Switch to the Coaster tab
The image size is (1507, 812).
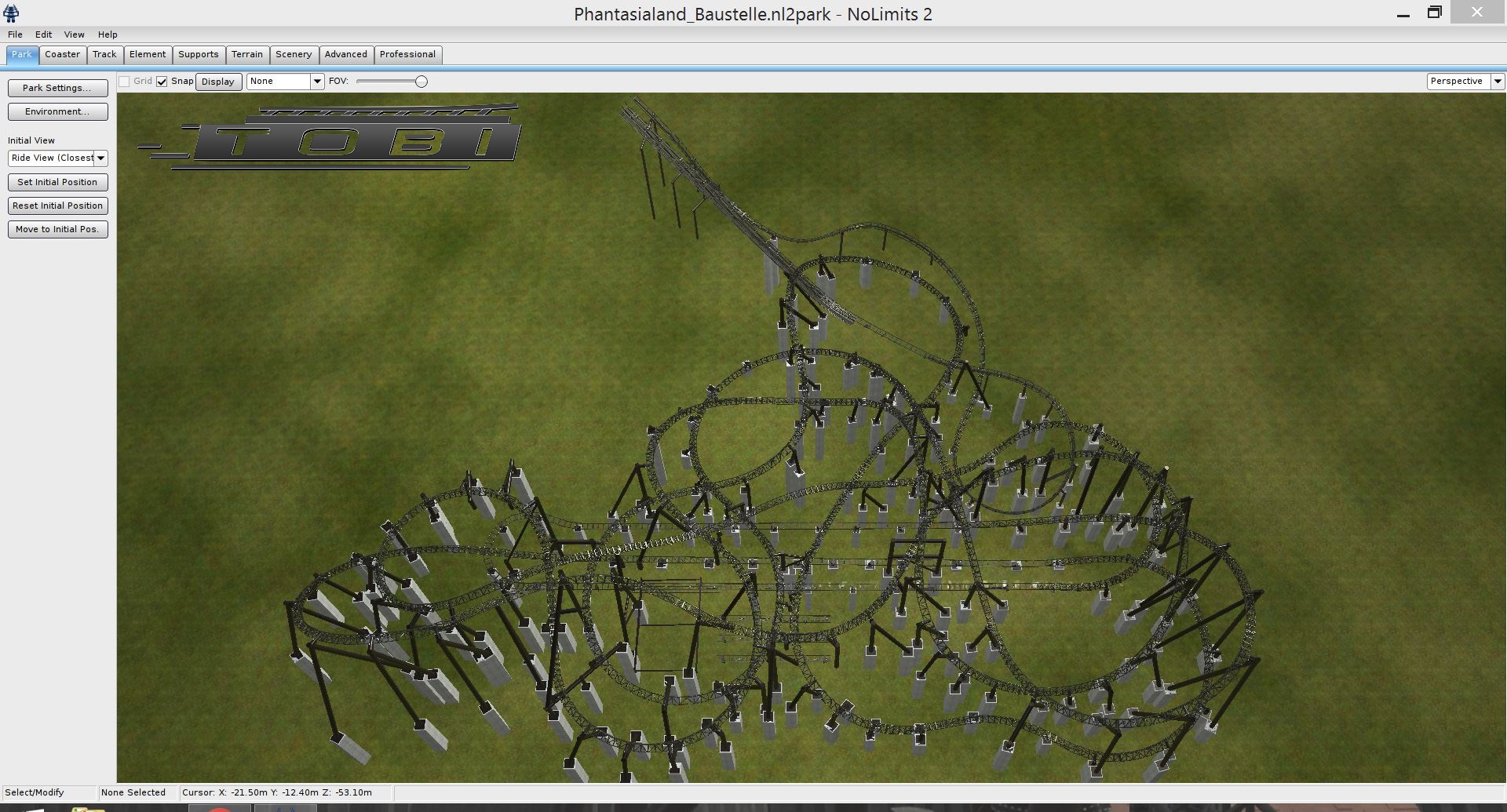pyautogui.click(x=62, y=54)
